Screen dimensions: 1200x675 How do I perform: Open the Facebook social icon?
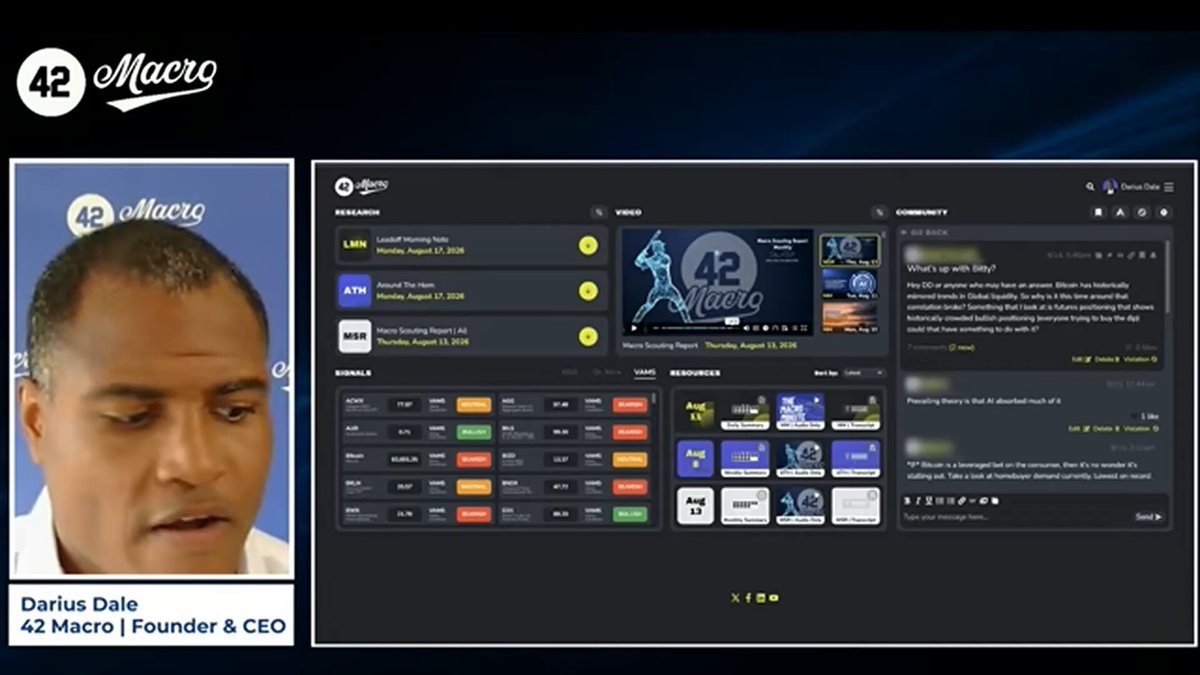click(748, 598)
